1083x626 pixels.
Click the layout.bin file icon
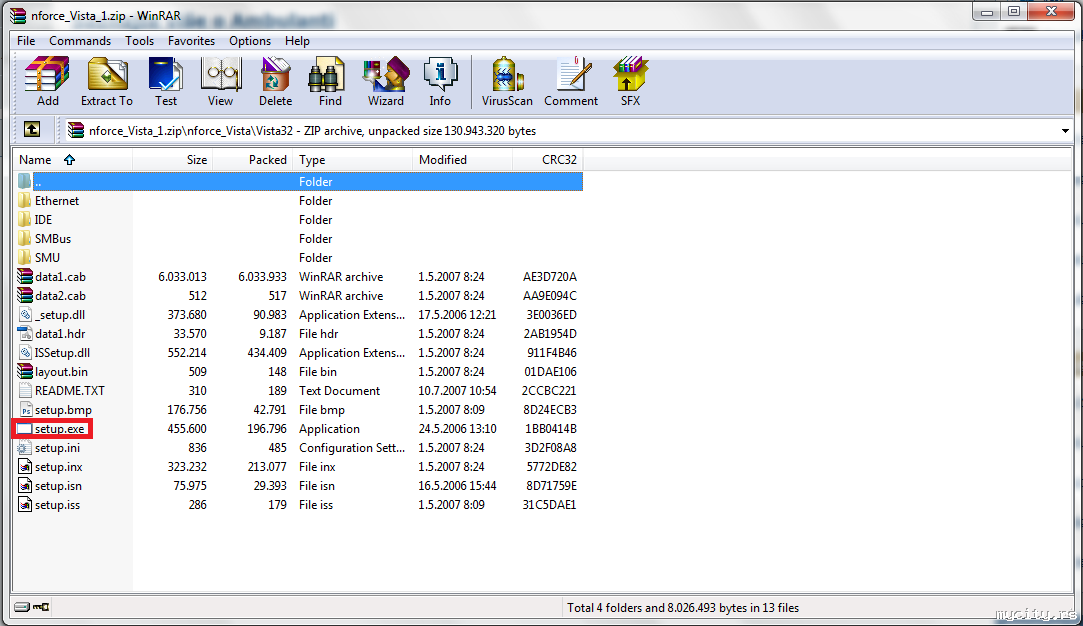[25, 371]
